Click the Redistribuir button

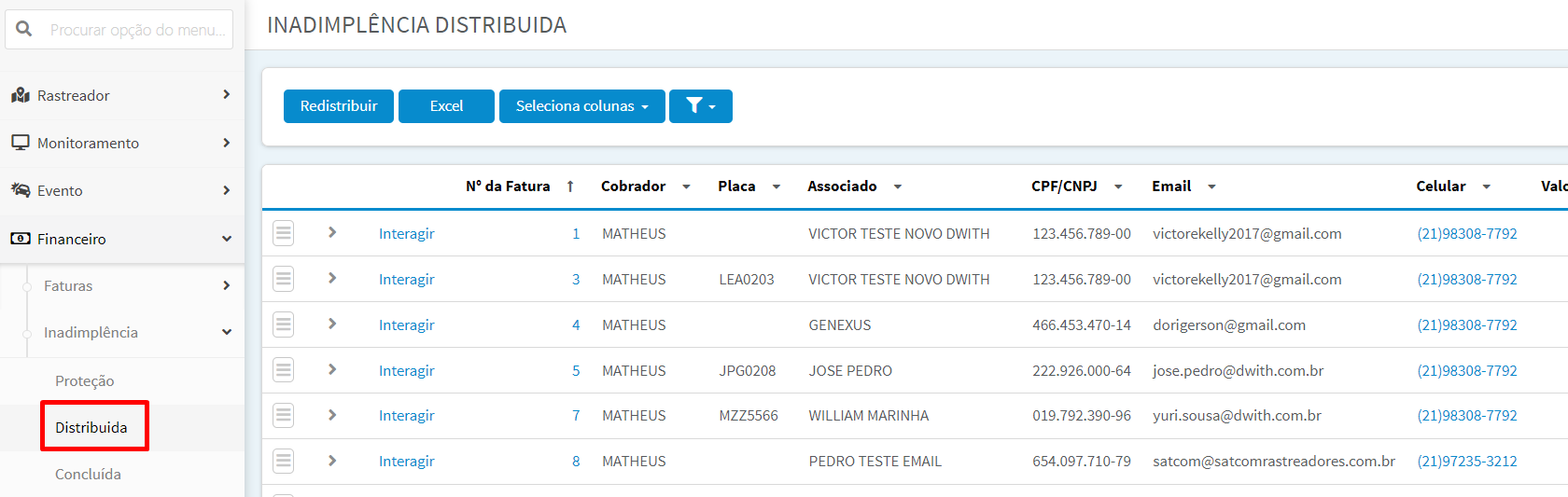coord(339,106)
